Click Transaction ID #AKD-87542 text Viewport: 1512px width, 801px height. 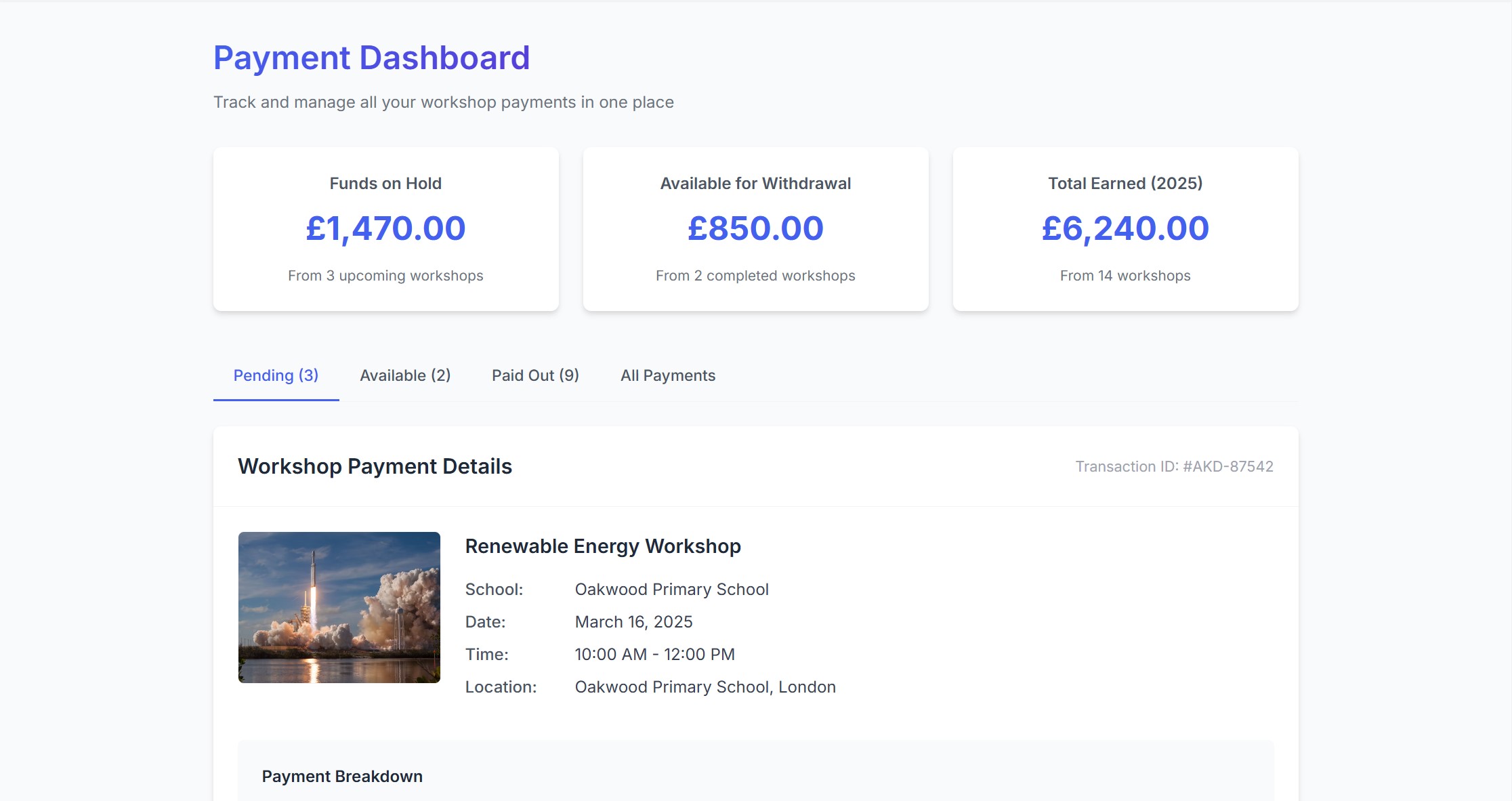(1174, 467)
